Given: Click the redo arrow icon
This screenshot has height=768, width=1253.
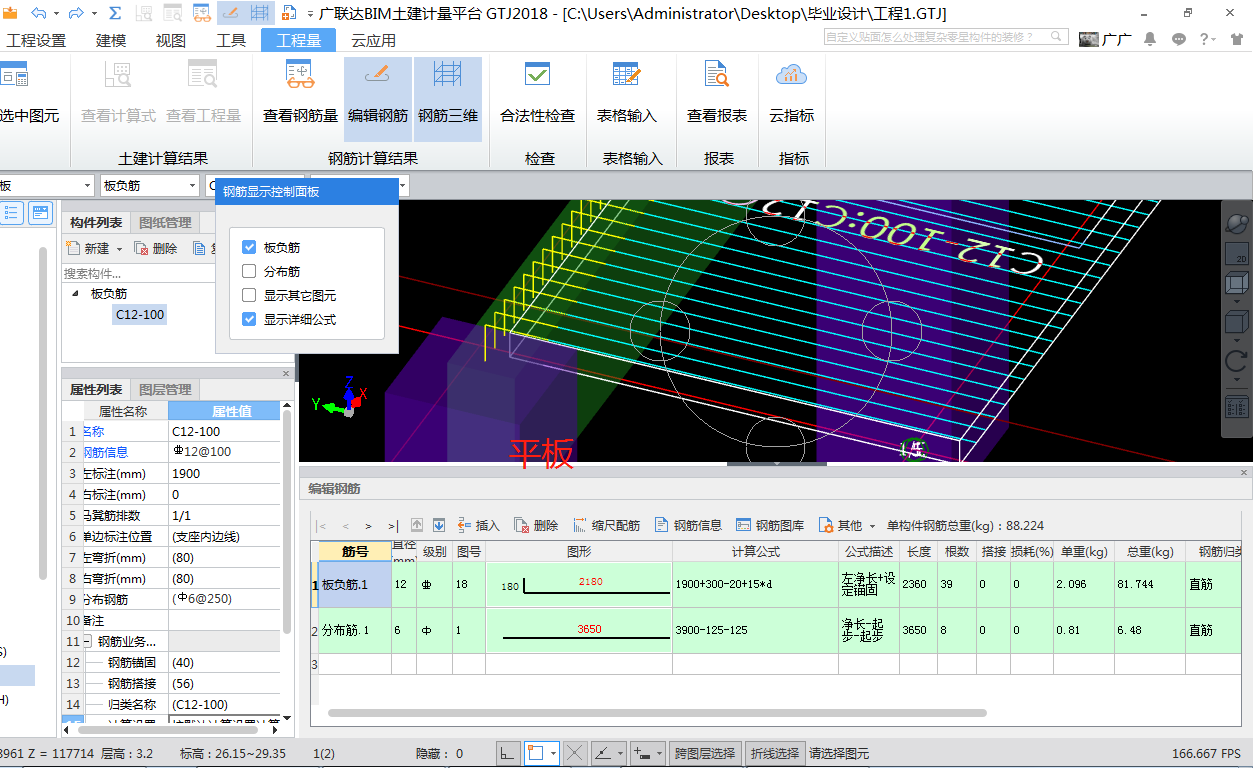Looking at the screenshot, I should [x=75, y=13].
